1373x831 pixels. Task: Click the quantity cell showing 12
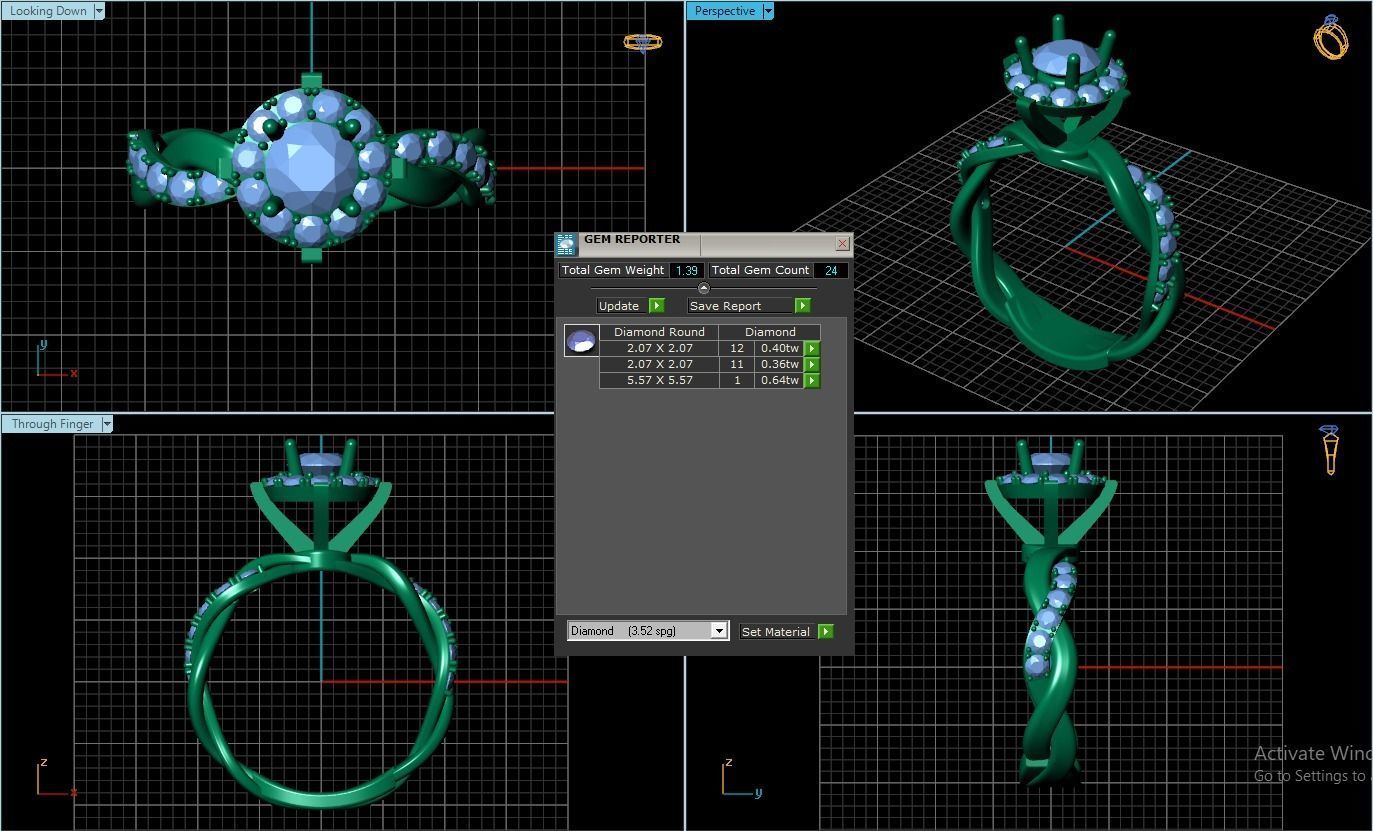point(737,348)
